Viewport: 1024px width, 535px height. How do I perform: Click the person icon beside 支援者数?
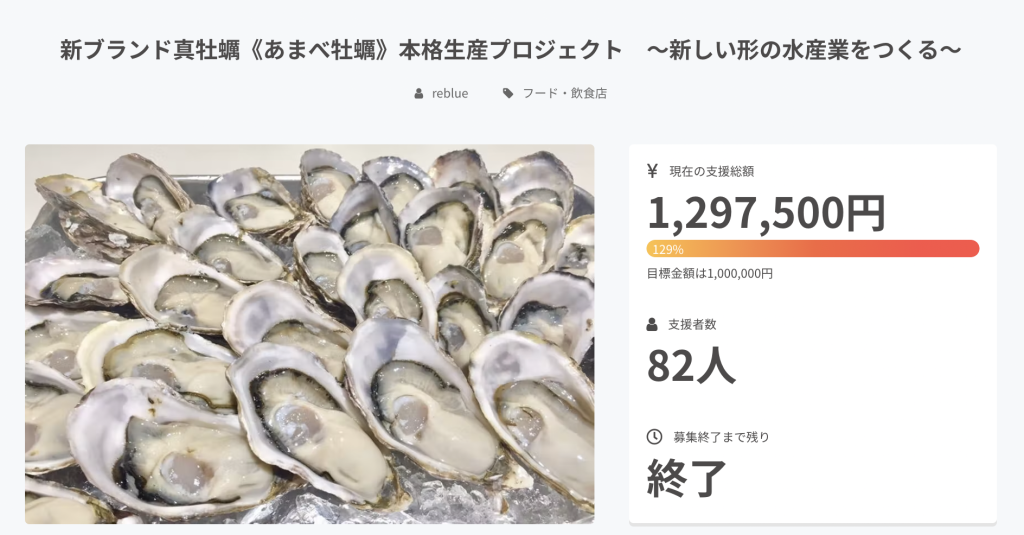pos(653,324)
